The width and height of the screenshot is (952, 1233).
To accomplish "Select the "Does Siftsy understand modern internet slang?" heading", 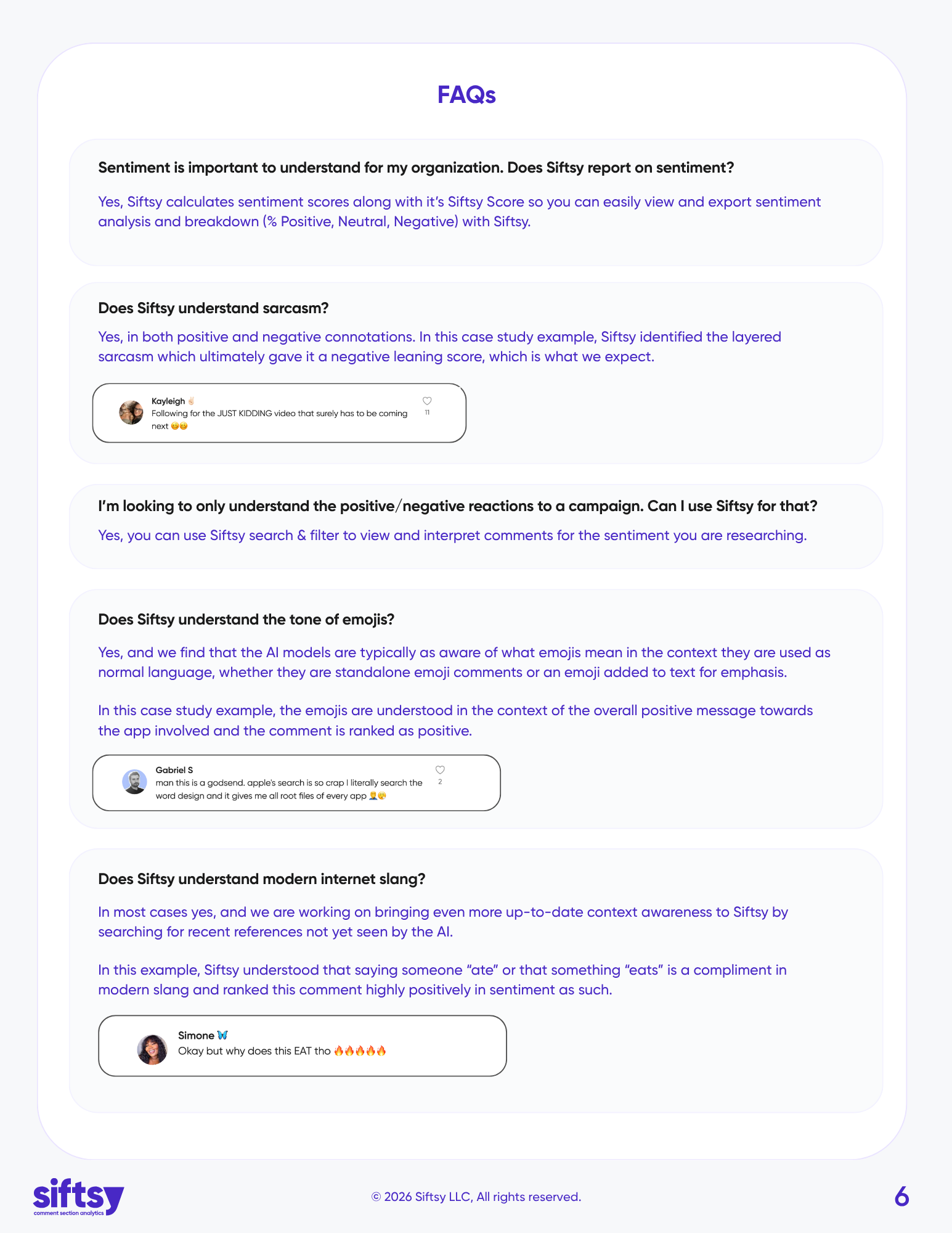I will pyautogui.click(x=261, y=879).
